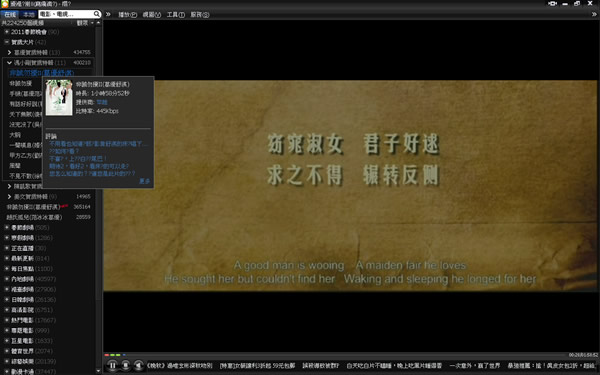Viewport: 600px width, 375px height.
Task: Expand the category with count (6751)
Action: 7,310
